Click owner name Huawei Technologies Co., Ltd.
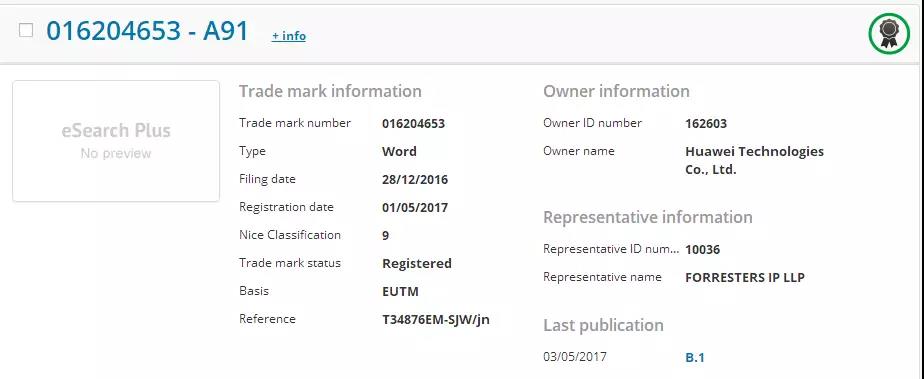Viewport: 924px width, 379px height. tap(754, 160)
